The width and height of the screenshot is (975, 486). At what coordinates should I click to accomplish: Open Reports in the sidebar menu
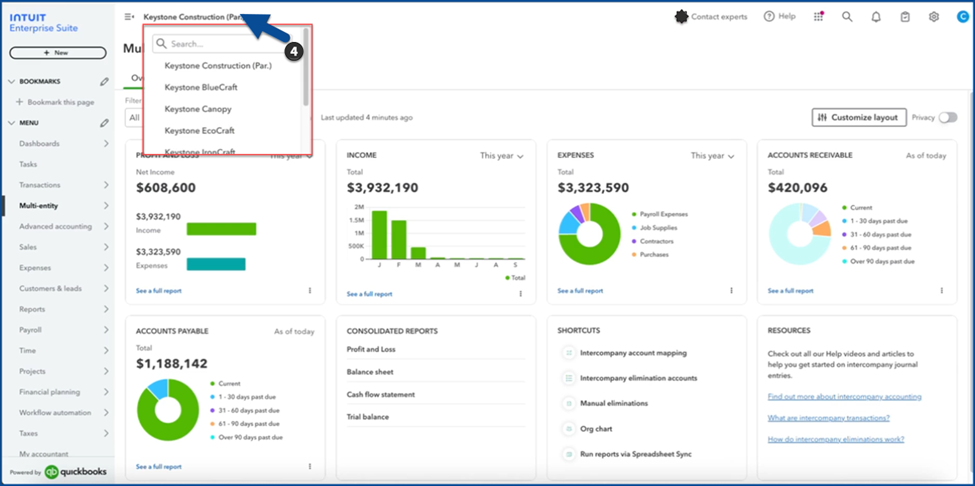[x=32, y=309]
